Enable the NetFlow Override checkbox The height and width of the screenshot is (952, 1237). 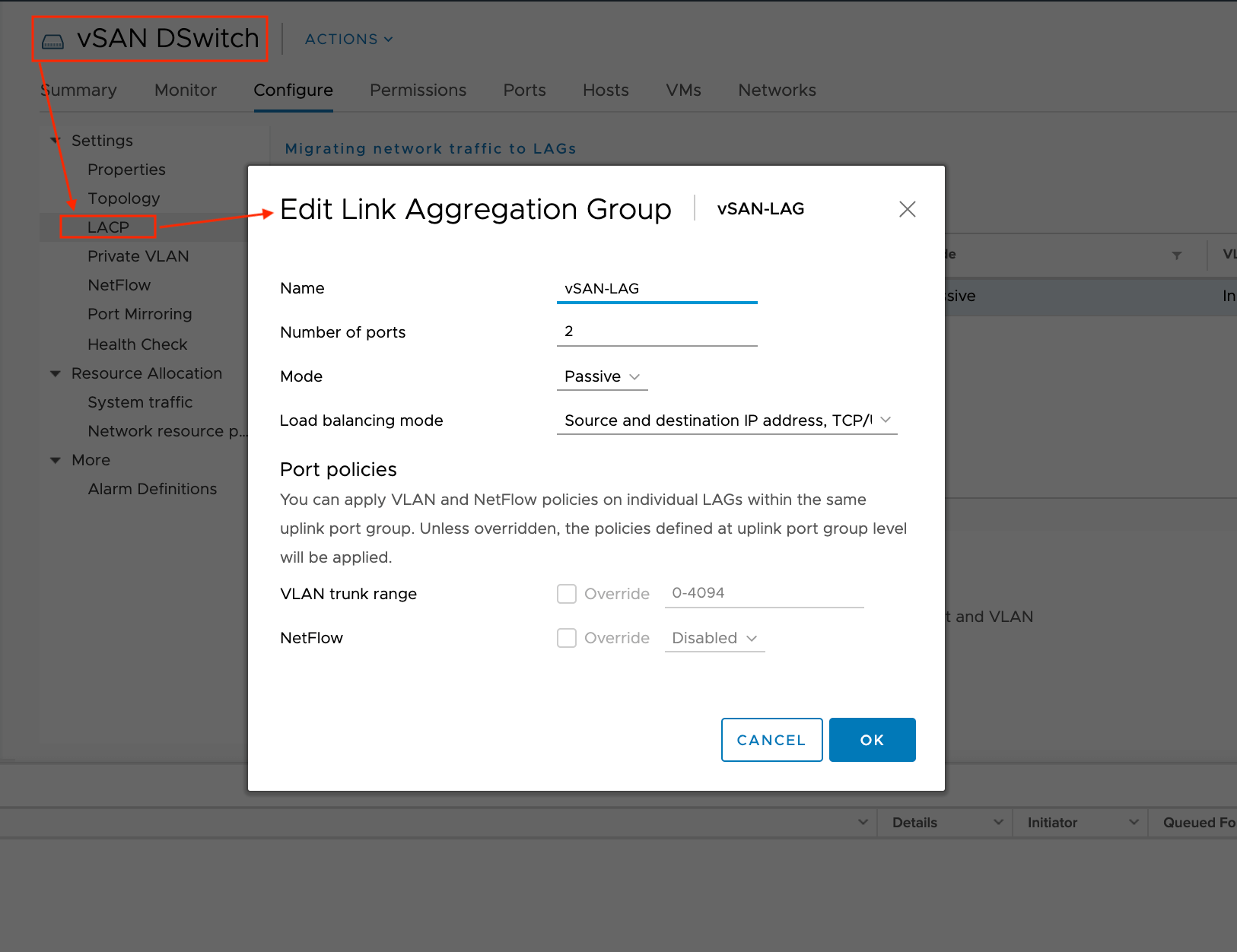coord(567,638)
